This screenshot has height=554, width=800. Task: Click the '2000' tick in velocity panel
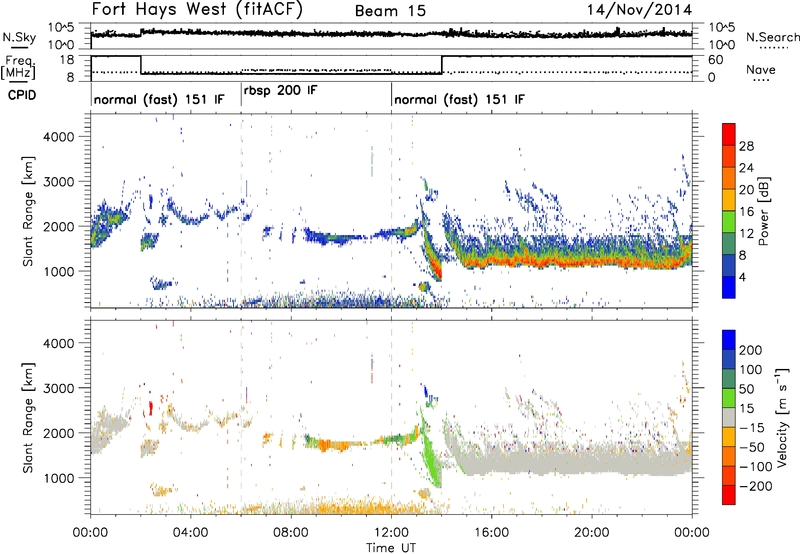[x=59, y=433]
